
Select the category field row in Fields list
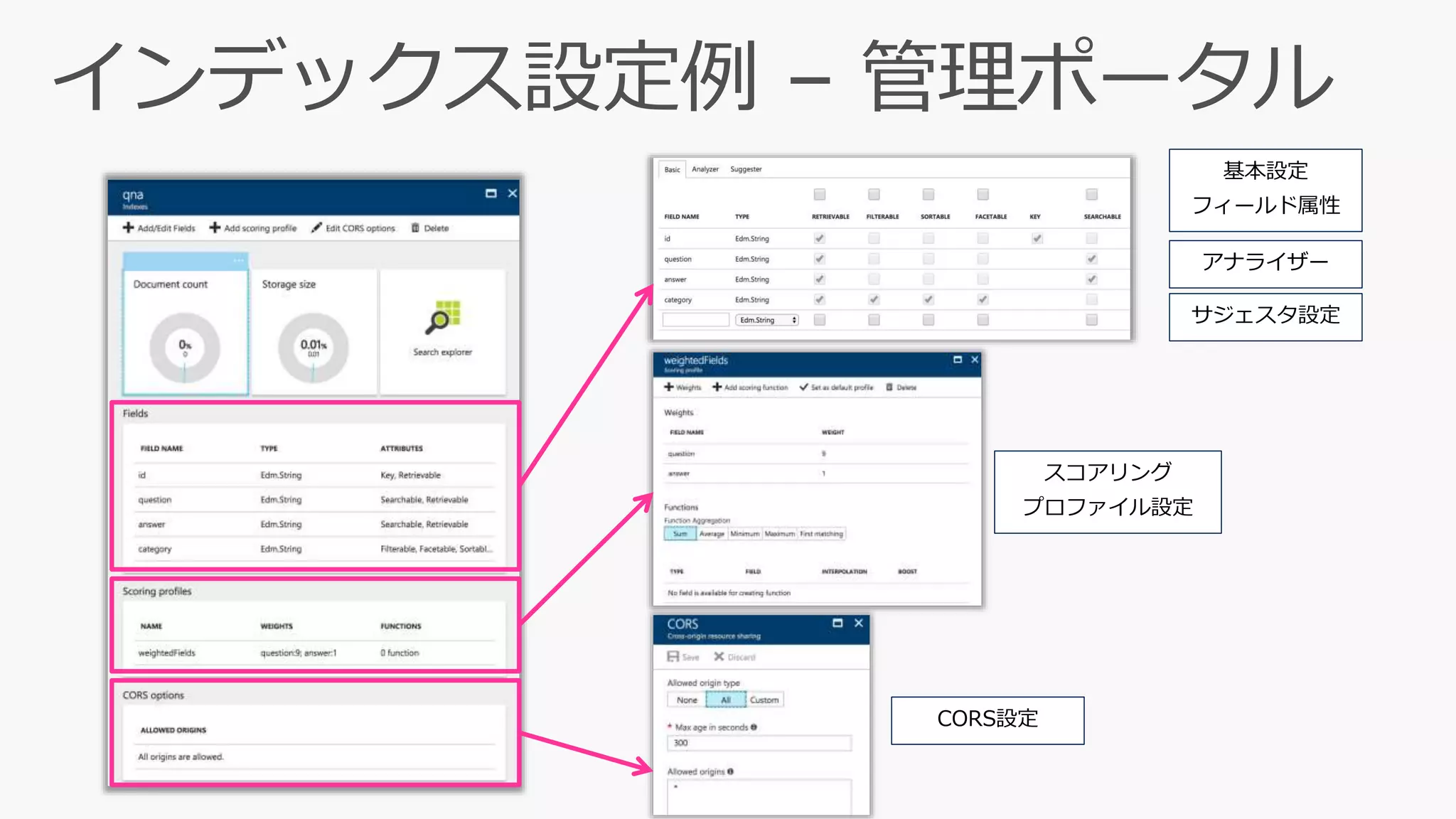[316, 549]
